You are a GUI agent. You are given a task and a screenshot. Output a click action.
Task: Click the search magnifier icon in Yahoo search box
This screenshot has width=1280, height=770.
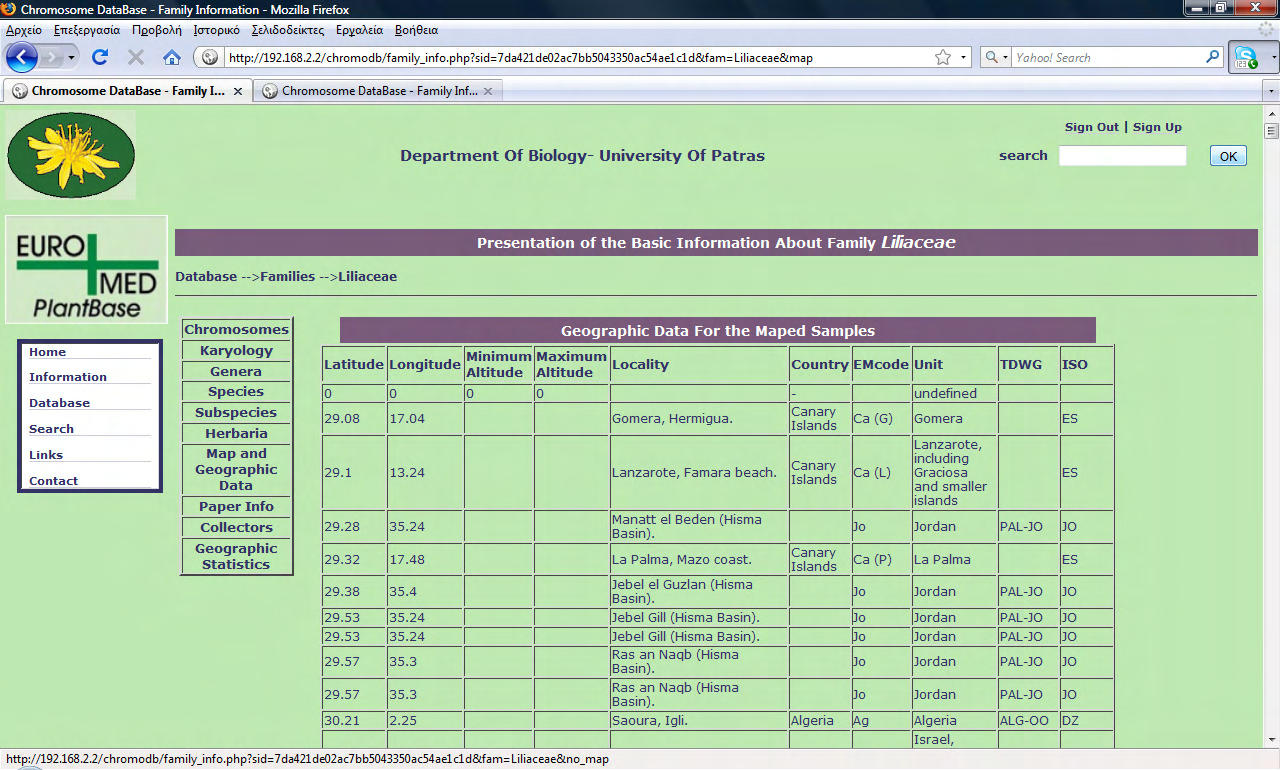[x=1213, y=57]
